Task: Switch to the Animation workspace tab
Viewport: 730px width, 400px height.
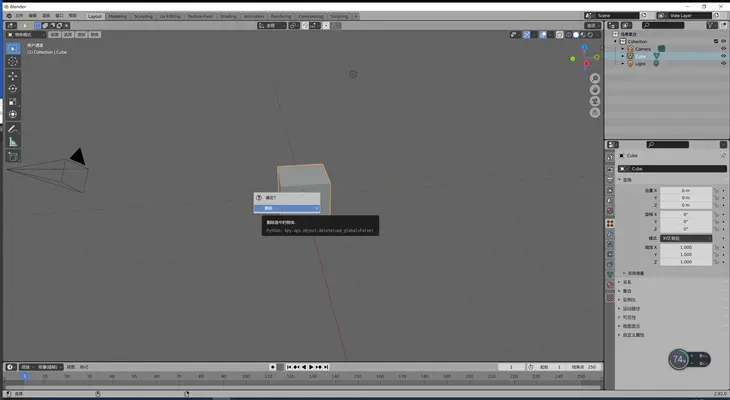Action: click(254, 16)
